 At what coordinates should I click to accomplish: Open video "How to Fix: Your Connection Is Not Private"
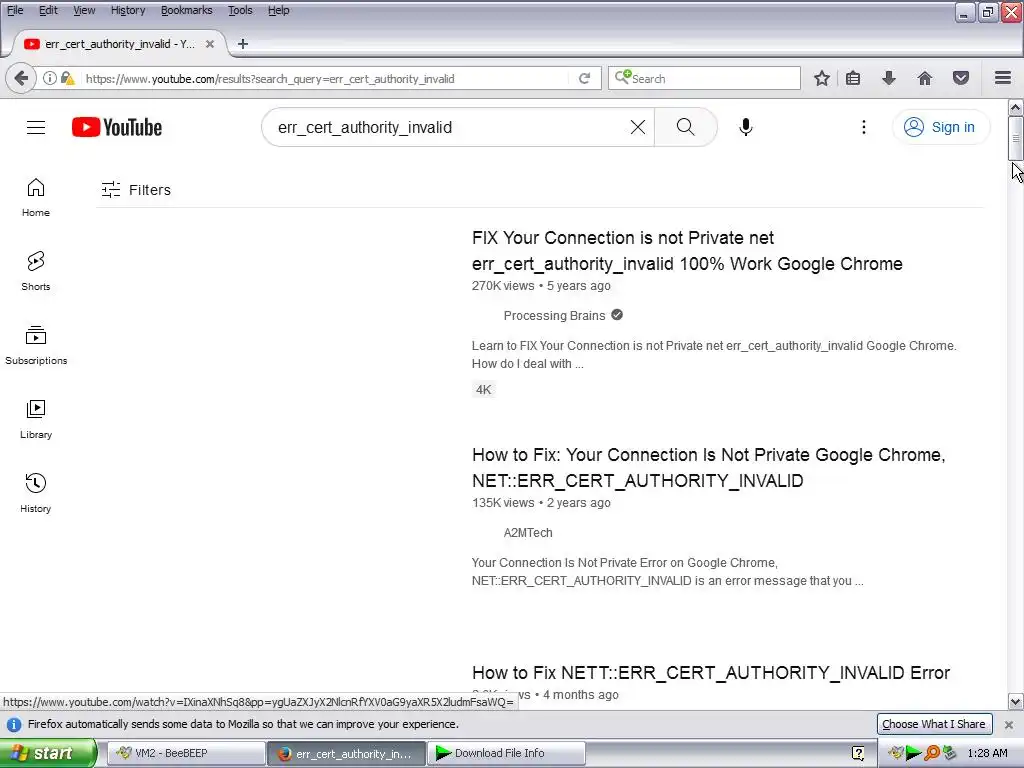pyautogui.click(x=709, y=468)
